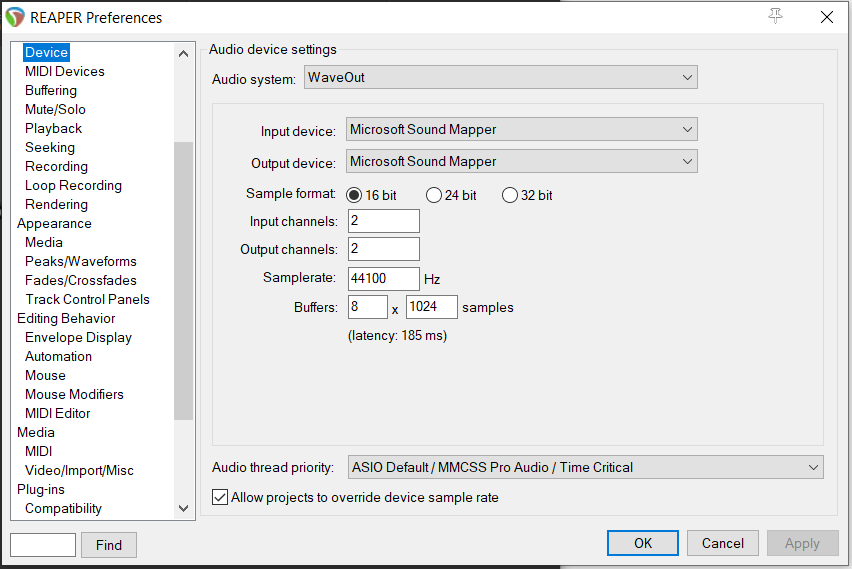The image size is (852, 569).
Task: Open Track Control Panels page
Action: click(x=87, y=299)
